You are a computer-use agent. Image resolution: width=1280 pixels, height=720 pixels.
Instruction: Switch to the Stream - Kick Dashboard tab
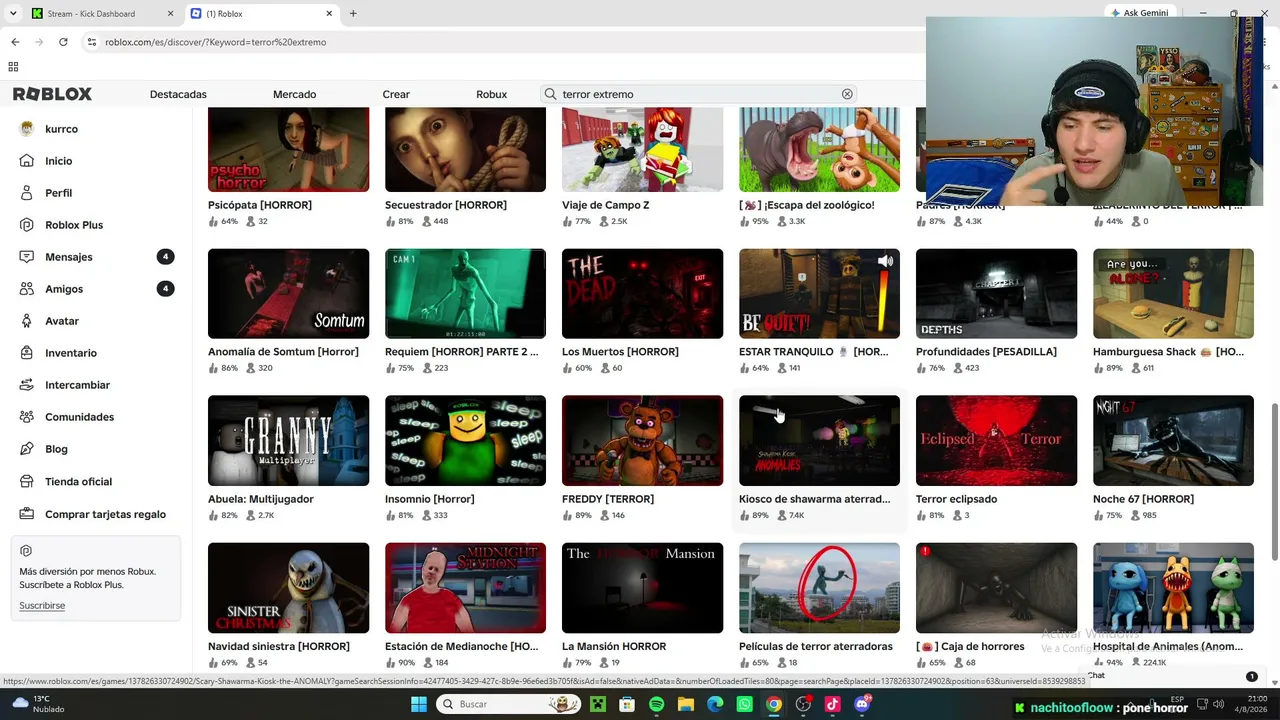91,14
